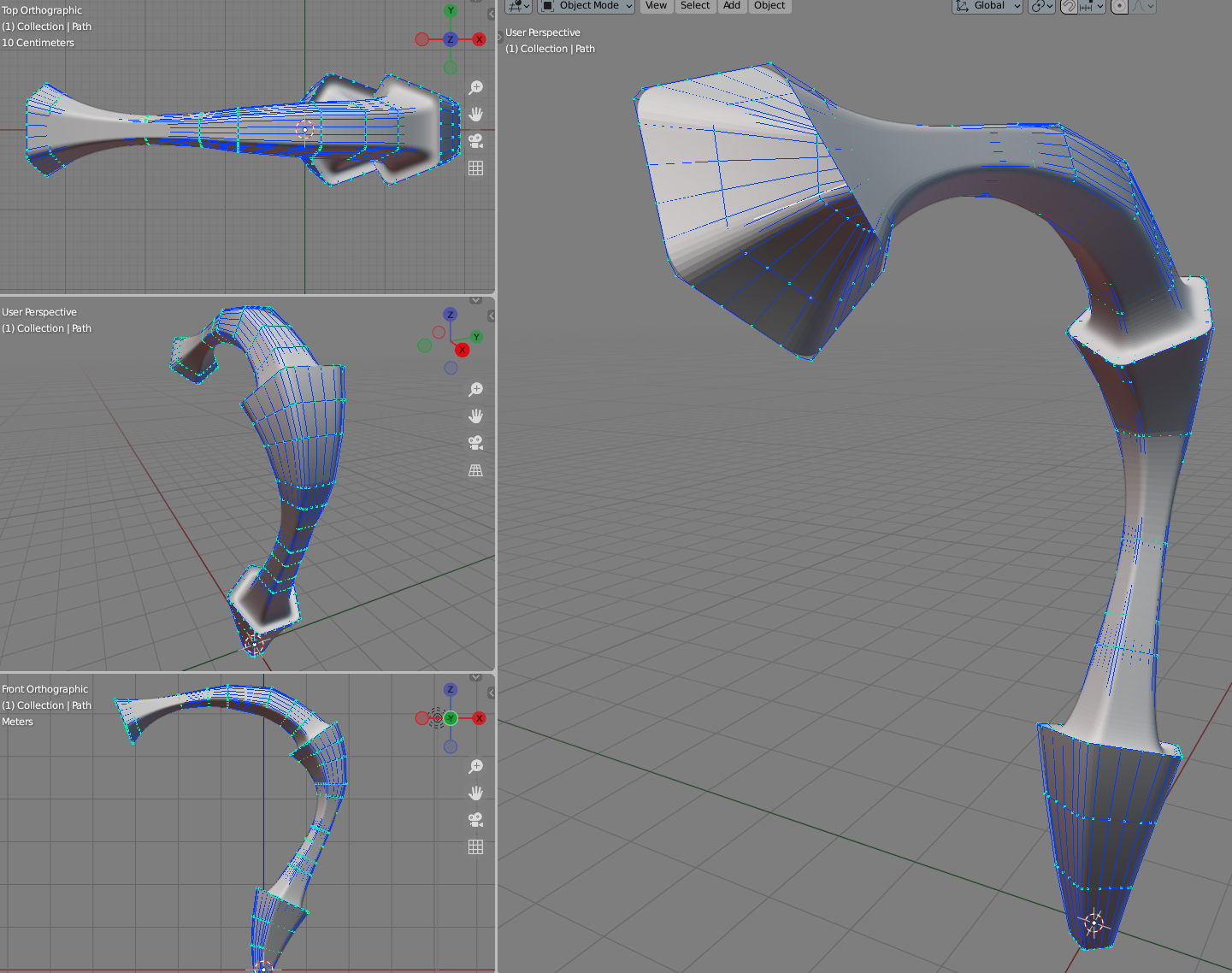Click the 3D cursor in Top Orthographic view
The width and height of the screenshot is (1232, 973).
[x=305, y=130]
